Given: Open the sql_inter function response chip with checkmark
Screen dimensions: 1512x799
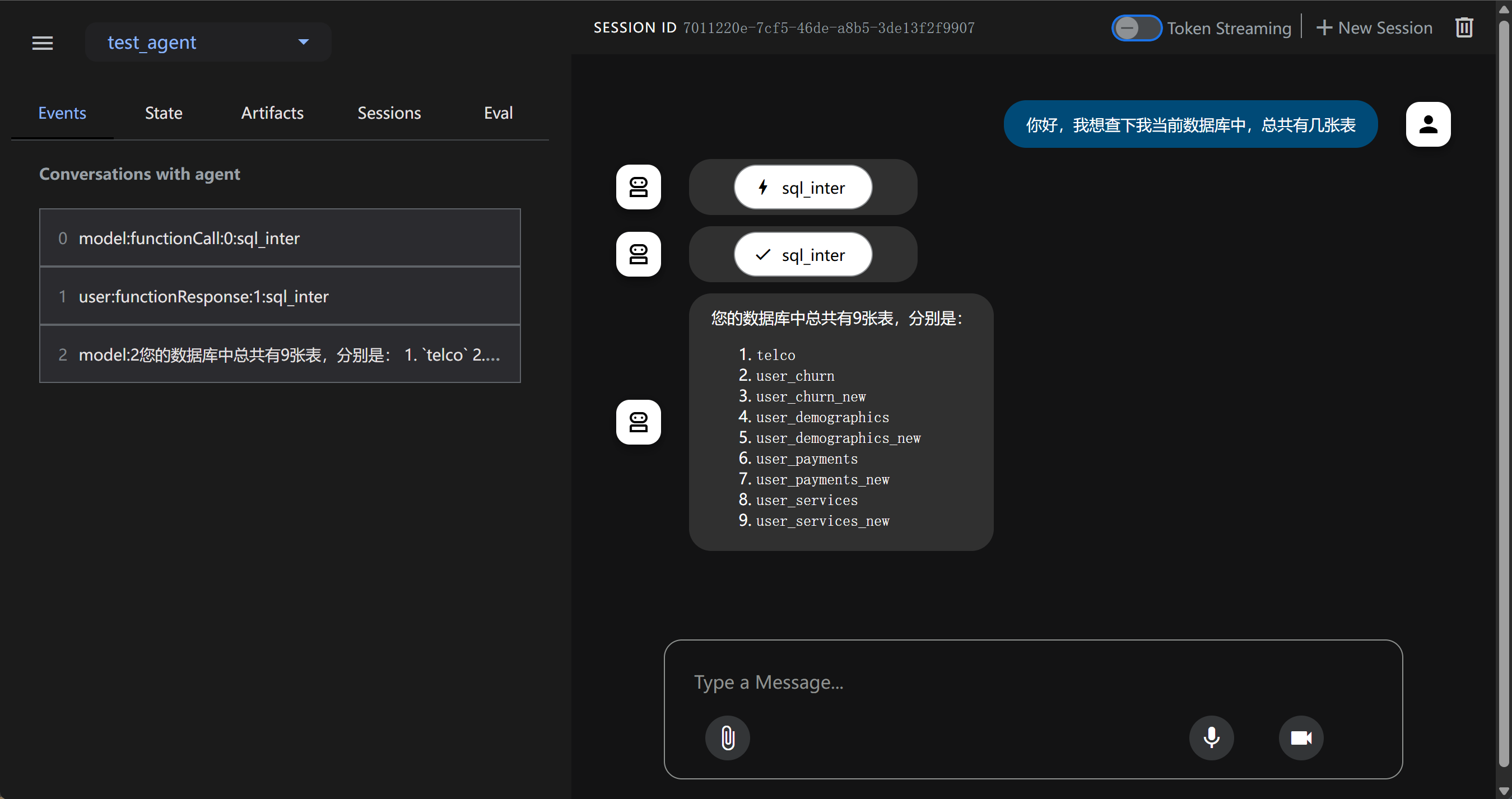Looking at the screenshot, I should pyautogui.click(x=802, y=255).
